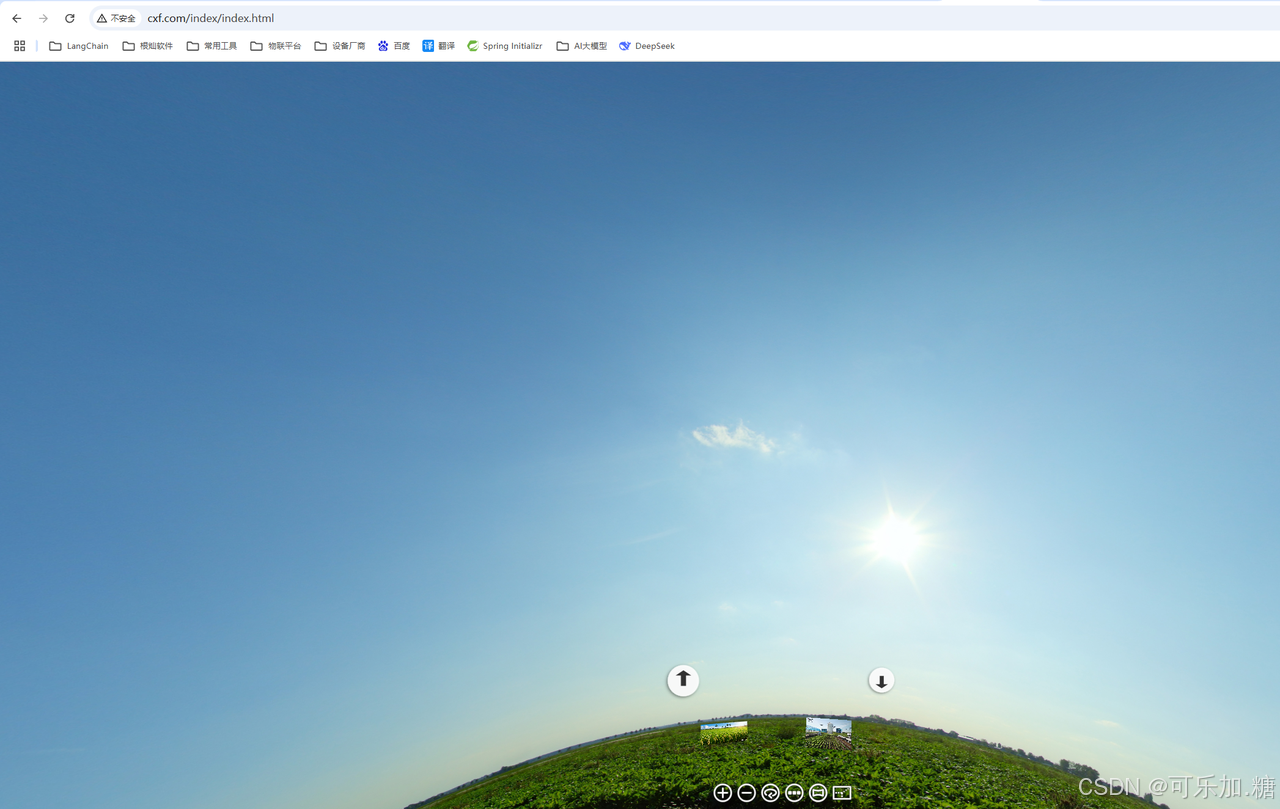Enter fullscreen with the rectangle arrow icon
This screenshot has height=809, width=1280.
842,793
